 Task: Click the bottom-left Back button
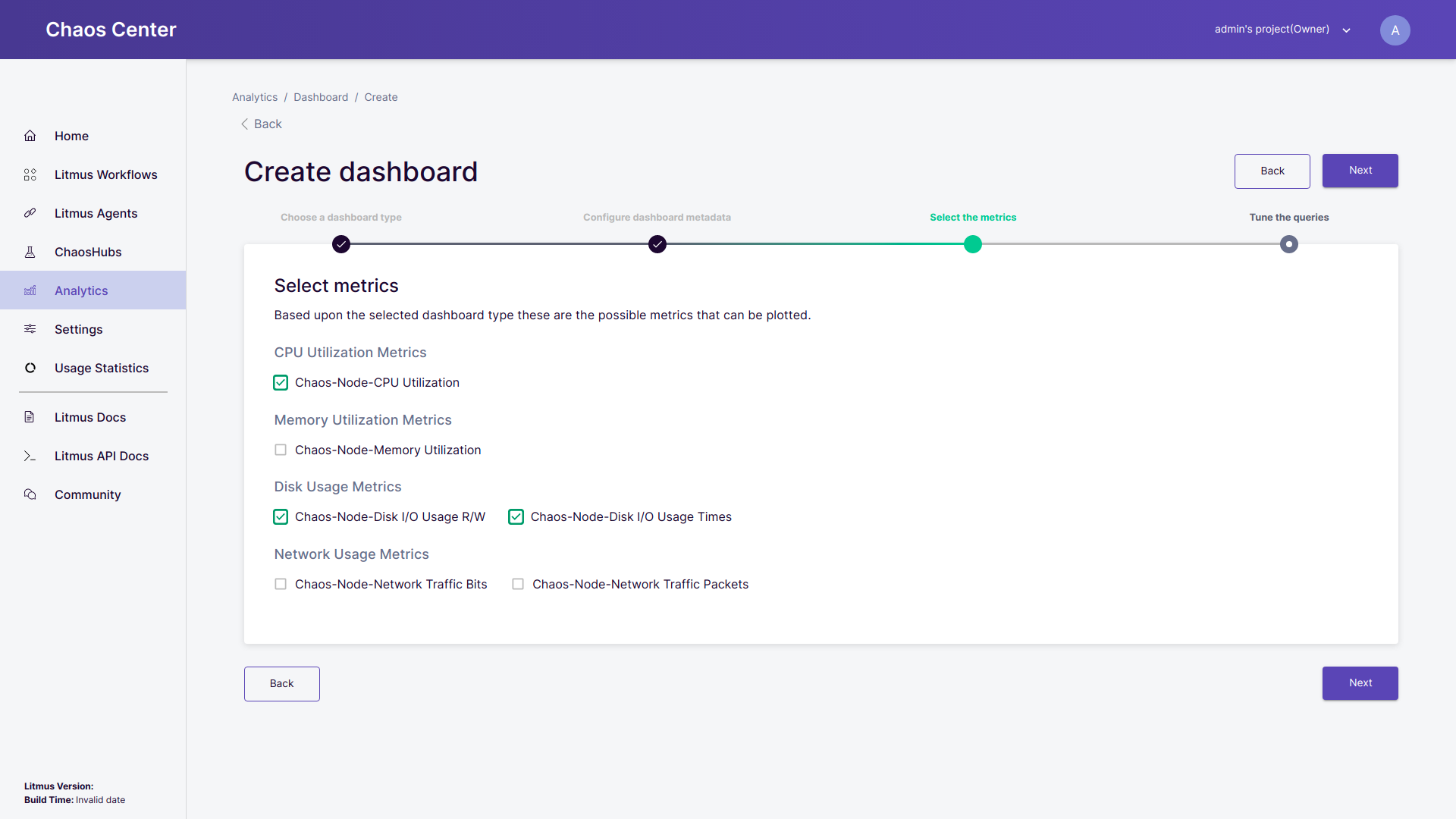pos(281,683)
